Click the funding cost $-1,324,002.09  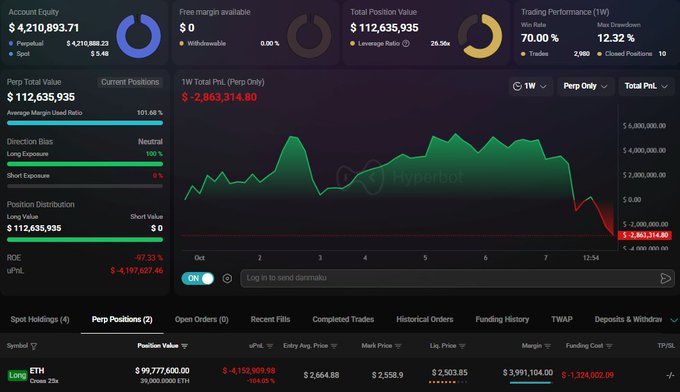(588, 375)
